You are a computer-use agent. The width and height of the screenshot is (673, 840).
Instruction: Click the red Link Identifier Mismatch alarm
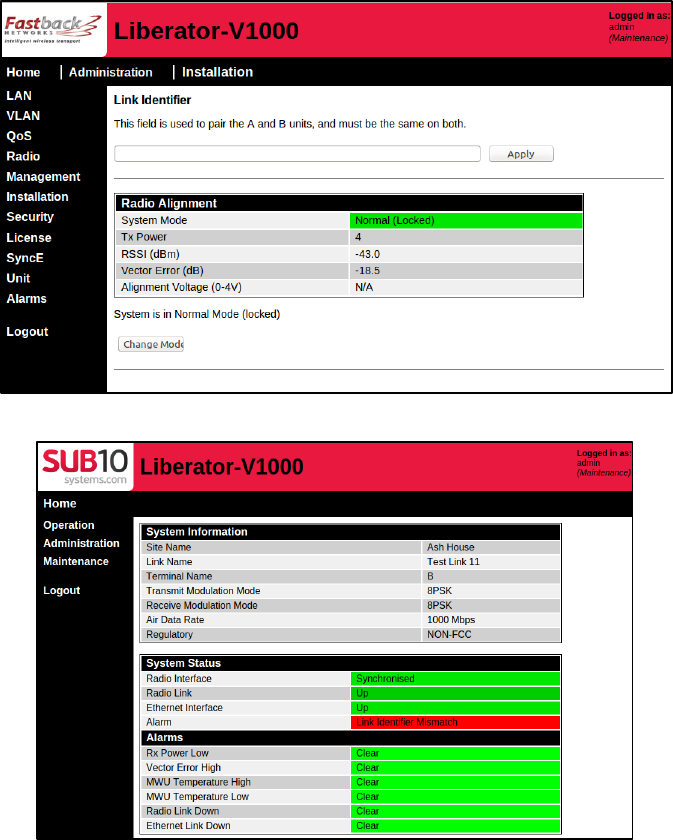[x=455, y=722]
